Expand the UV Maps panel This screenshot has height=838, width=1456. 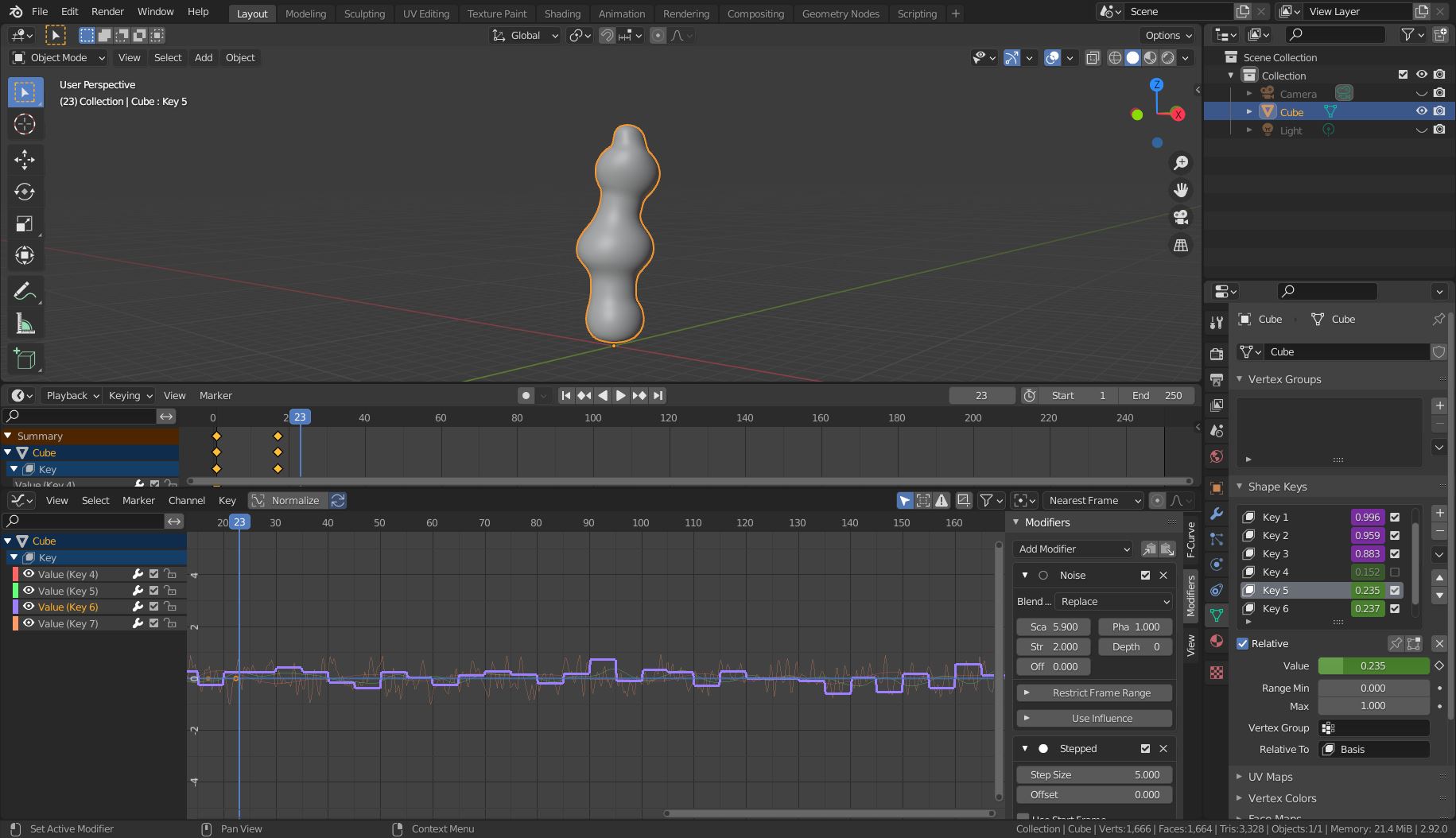1269,777
